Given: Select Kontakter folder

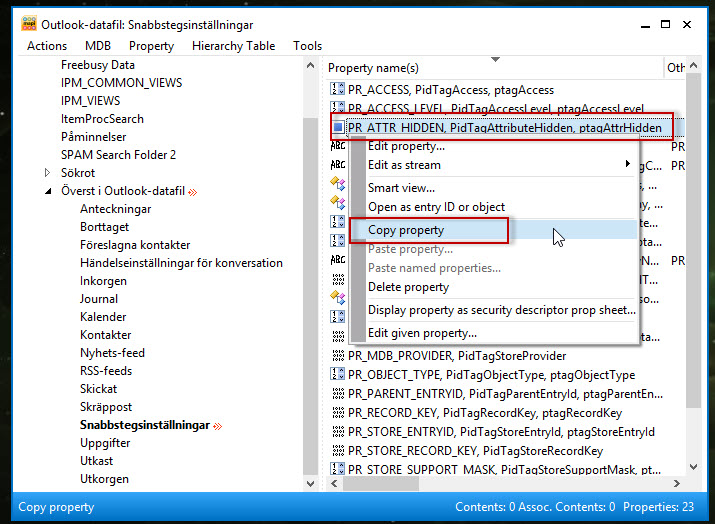Looking at the screenshot, I should (105, 335).
